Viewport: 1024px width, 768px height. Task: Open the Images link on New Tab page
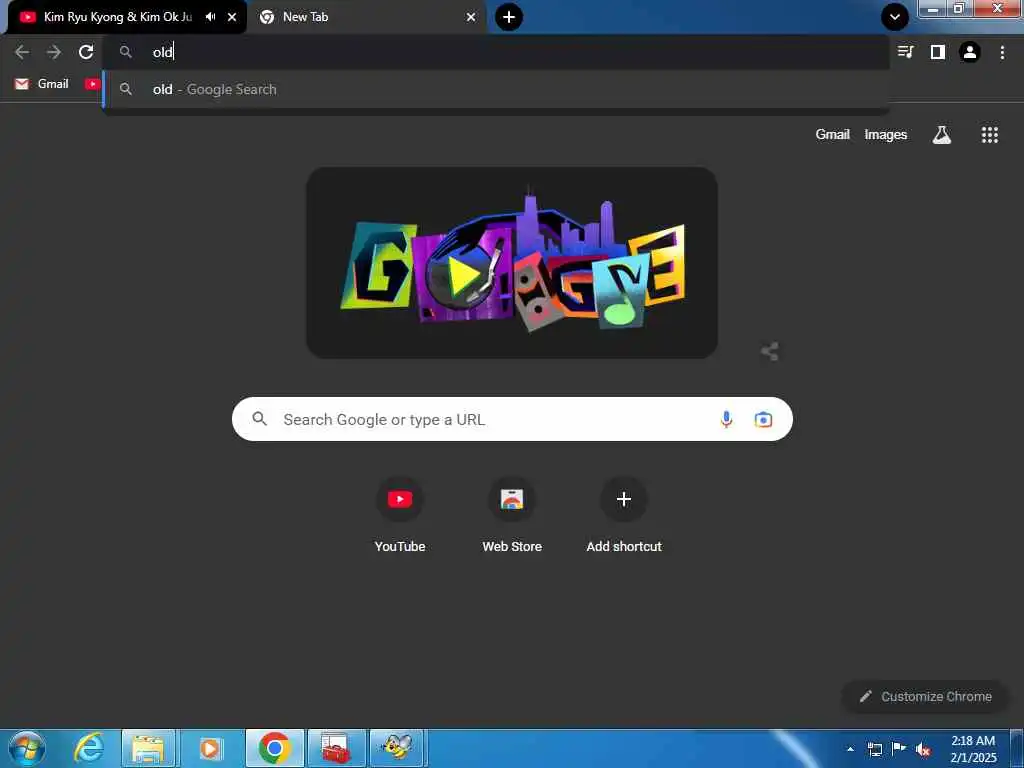pyautogui.click(x=886, y=135)
